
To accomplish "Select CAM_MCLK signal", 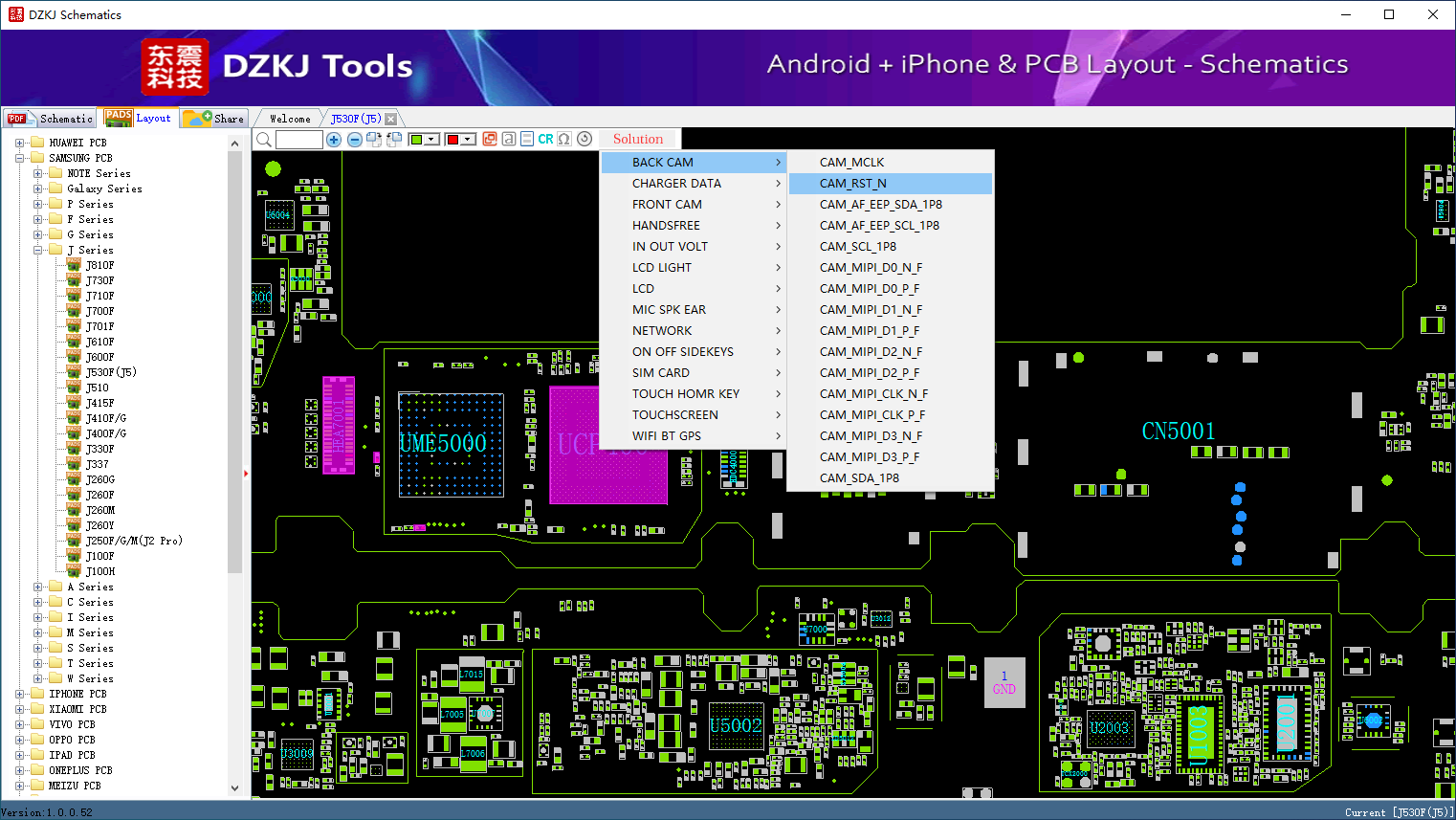I will point(891,163).
